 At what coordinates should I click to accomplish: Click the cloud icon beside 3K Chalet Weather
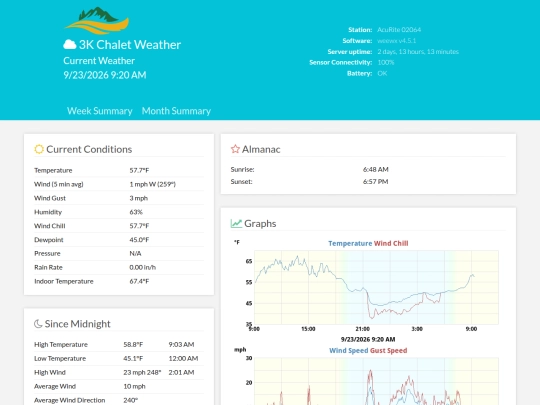point(70,44)
